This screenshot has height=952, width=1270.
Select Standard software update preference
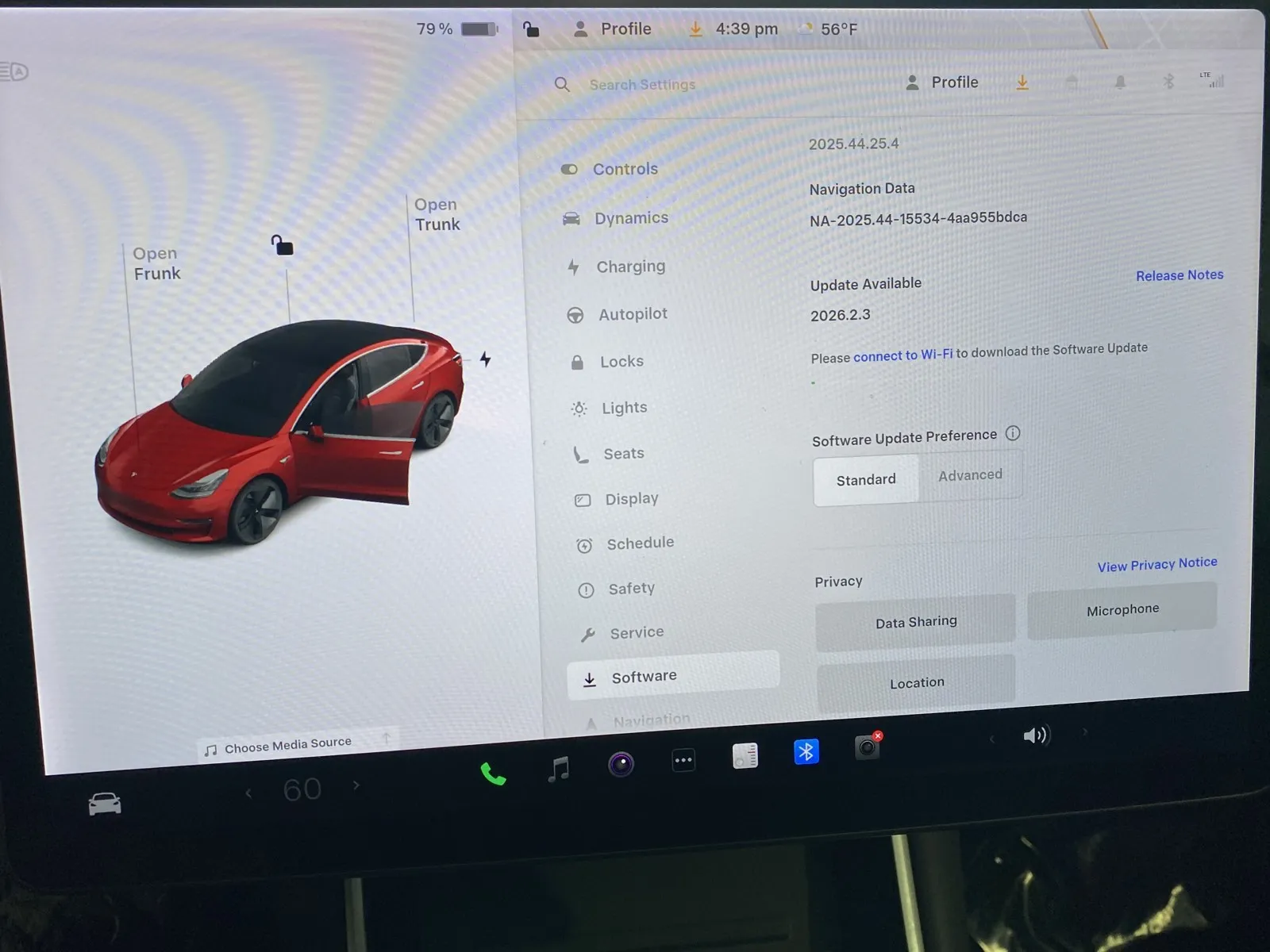866,480
